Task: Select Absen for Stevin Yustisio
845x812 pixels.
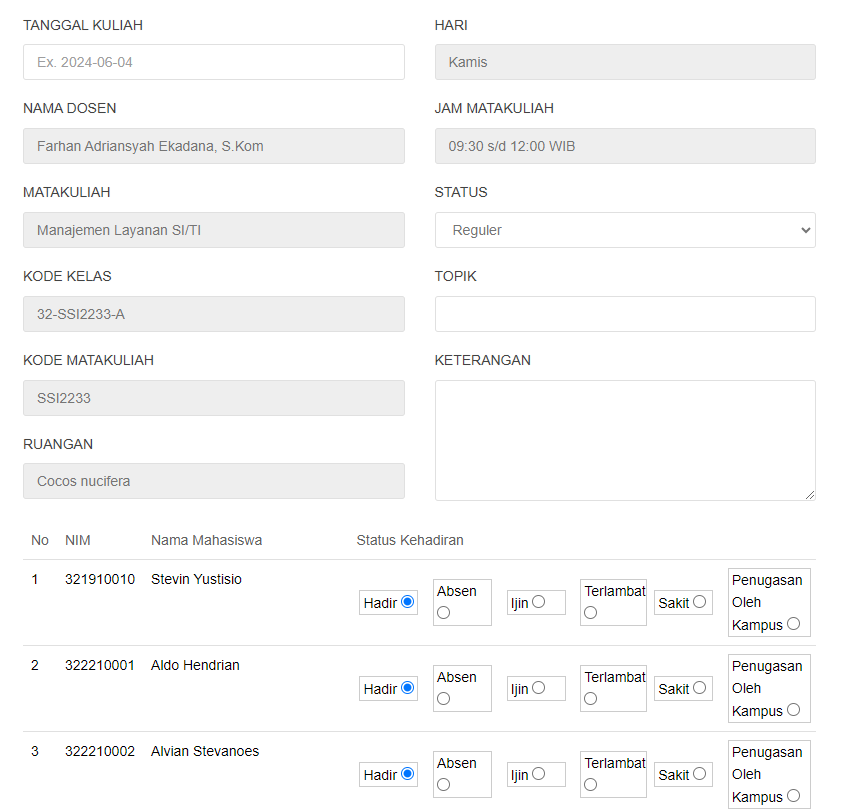Action: tap(444, 613)
